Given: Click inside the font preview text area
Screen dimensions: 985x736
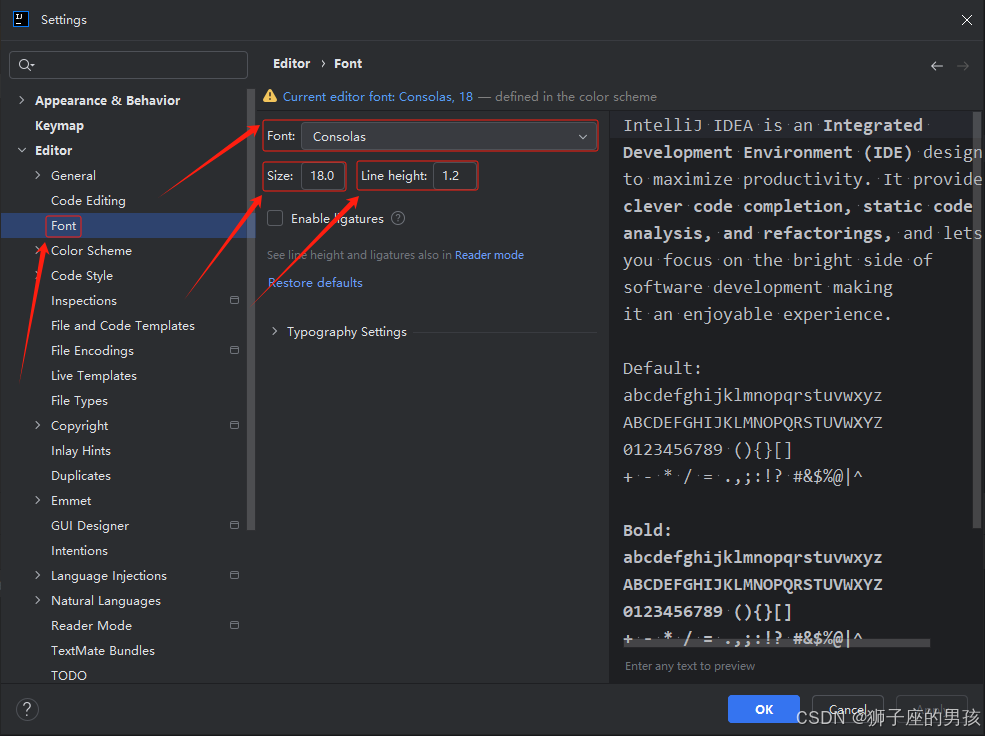Looking at the screenshot, I should 792,377.
